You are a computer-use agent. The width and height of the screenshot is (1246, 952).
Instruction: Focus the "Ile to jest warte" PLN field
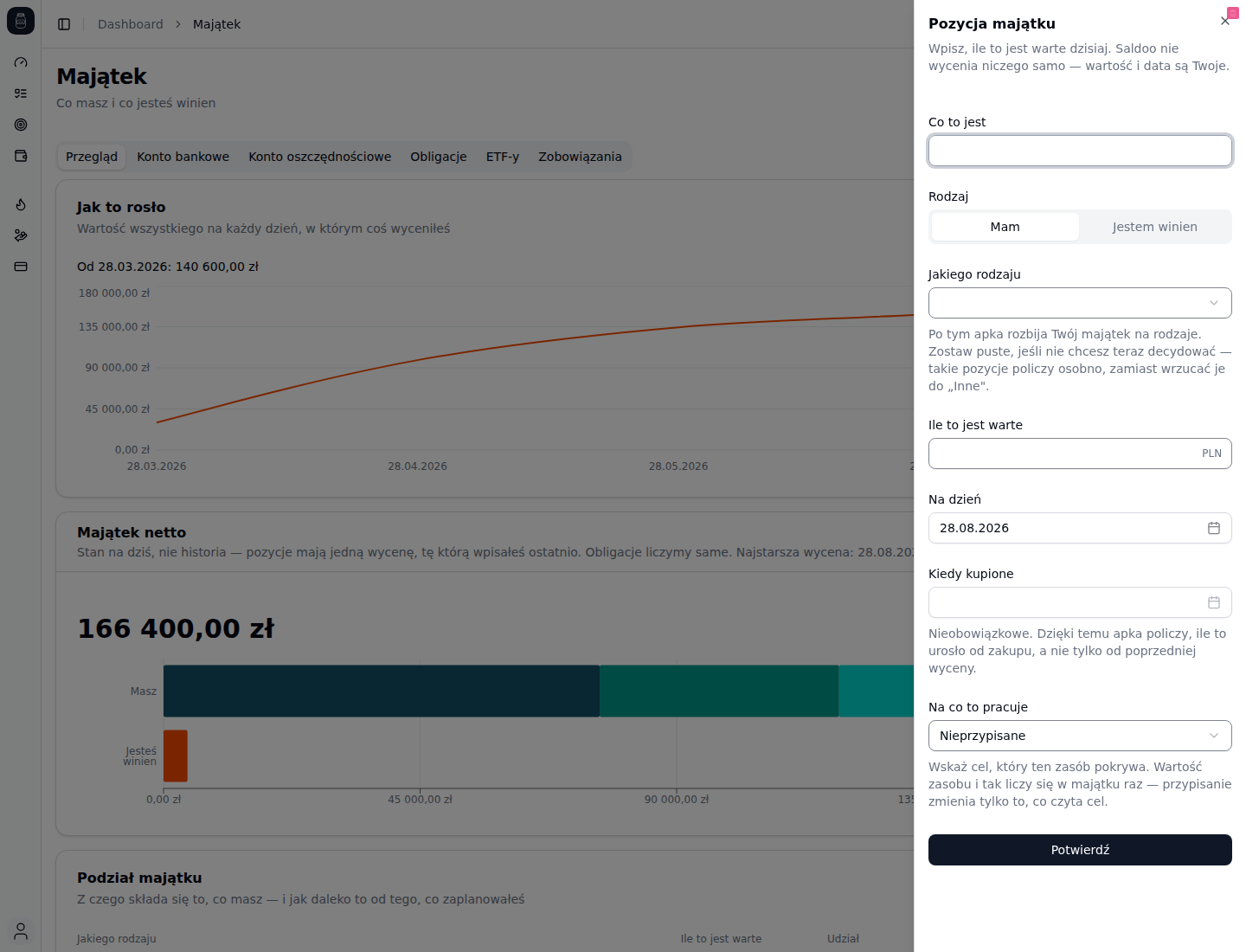[x=1080, y=453]
